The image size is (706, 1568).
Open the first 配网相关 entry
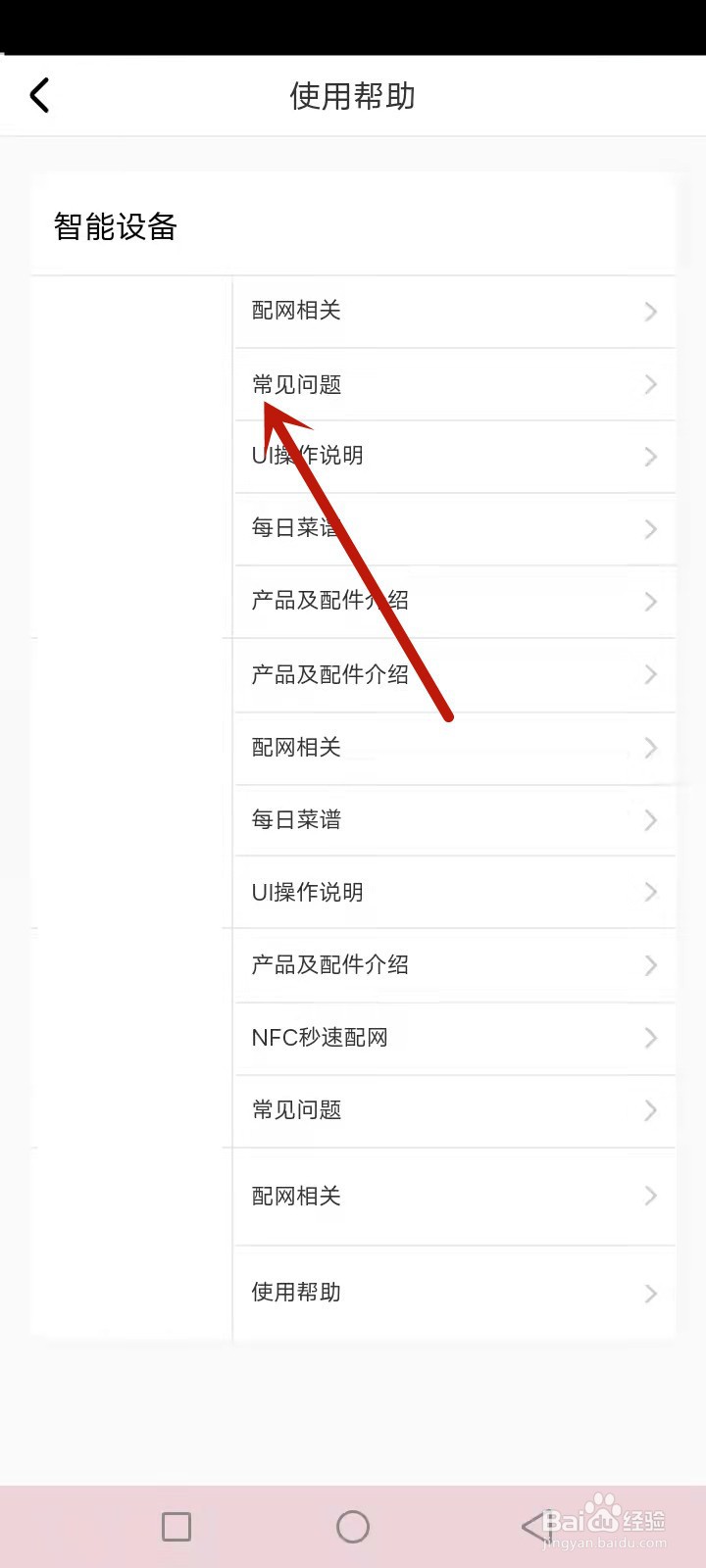(x=455, y=312)
